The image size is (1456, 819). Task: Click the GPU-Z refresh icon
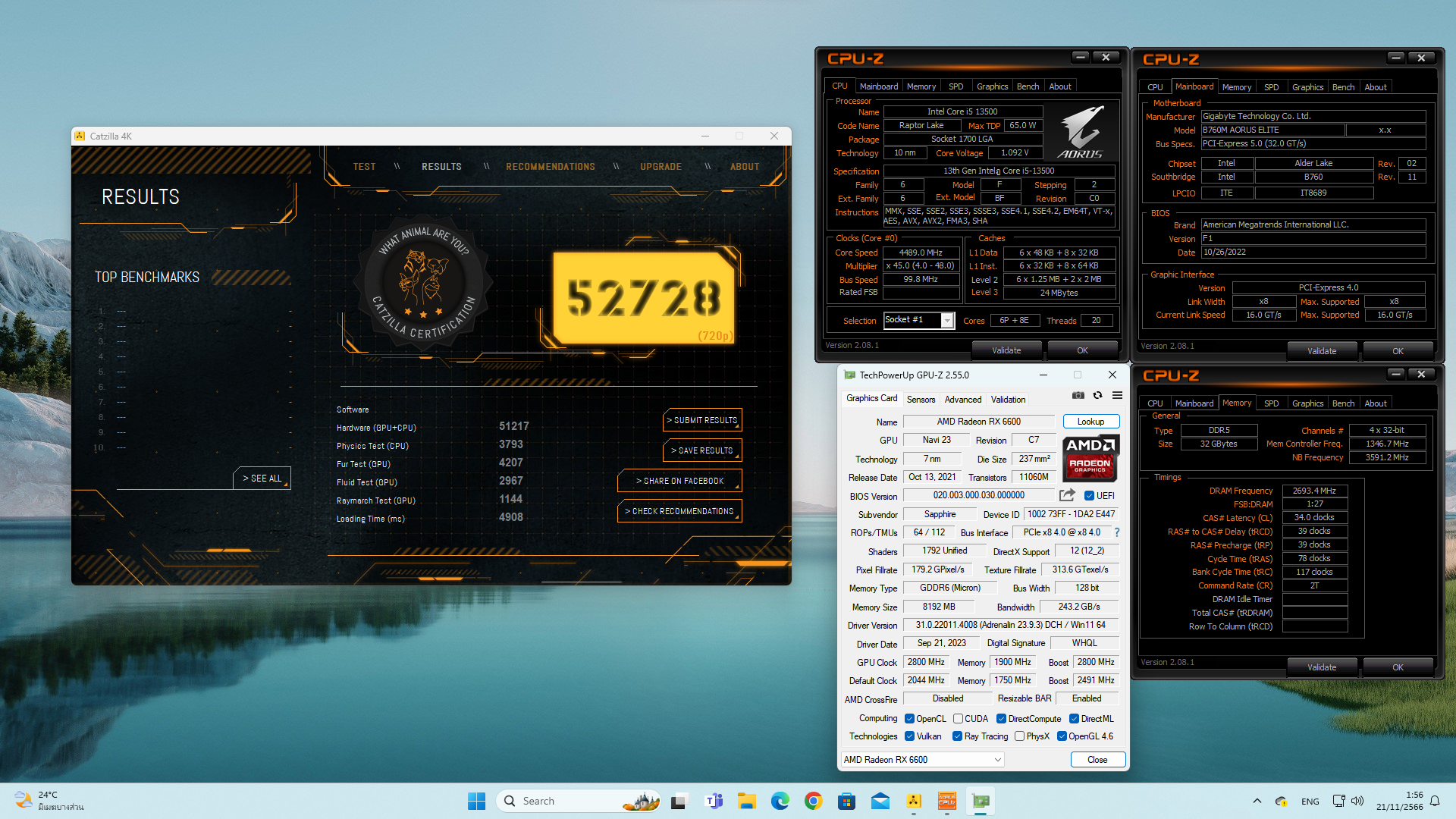pyautogui.click(x=1097, y=395)
